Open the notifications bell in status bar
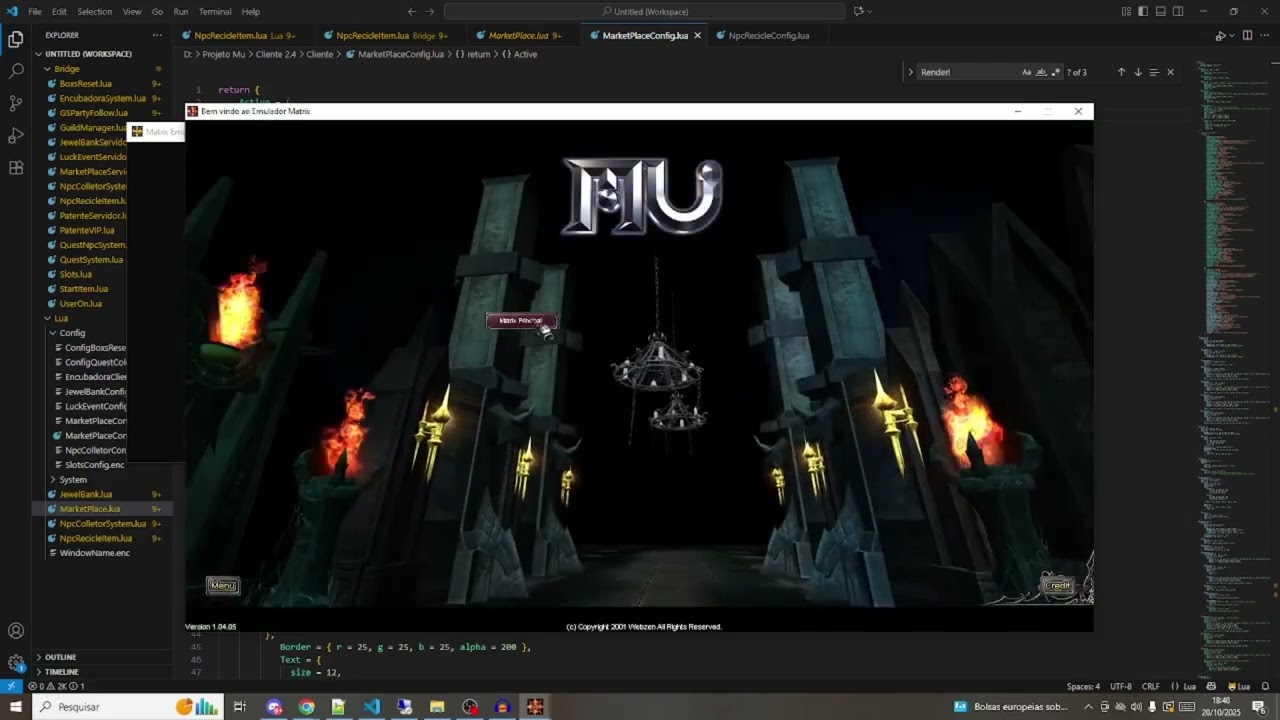The image size is (1280, 720). coord(1266,687)
